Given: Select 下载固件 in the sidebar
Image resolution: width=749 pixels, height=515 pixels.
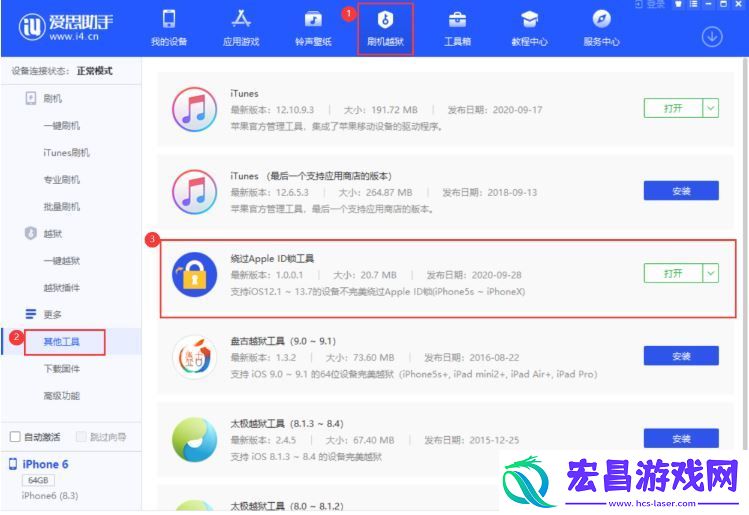Looking at the screenshot, I should click(x=62, y=368).
